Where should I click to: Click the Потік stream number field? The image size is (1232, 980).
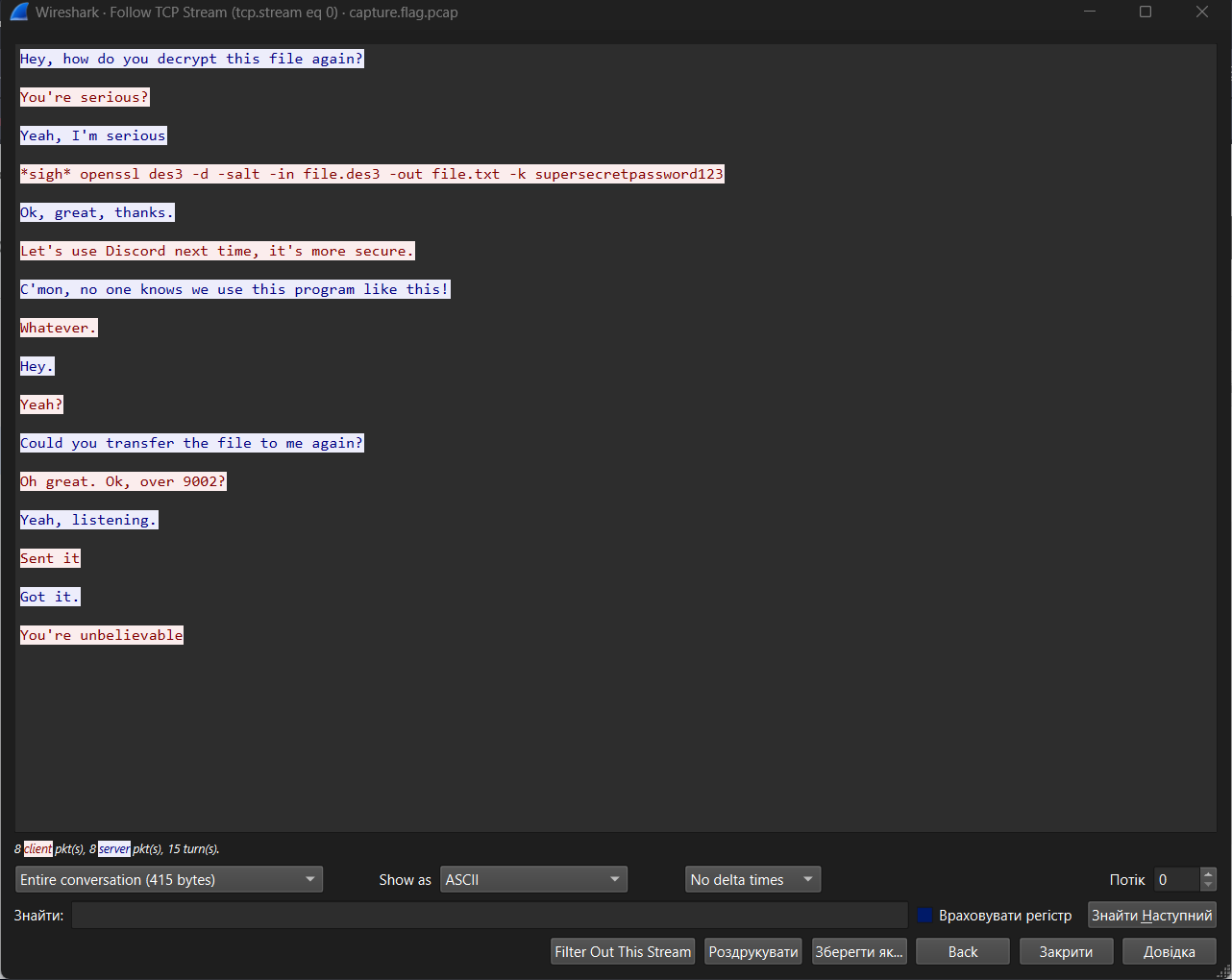(x=1175, y=880)
